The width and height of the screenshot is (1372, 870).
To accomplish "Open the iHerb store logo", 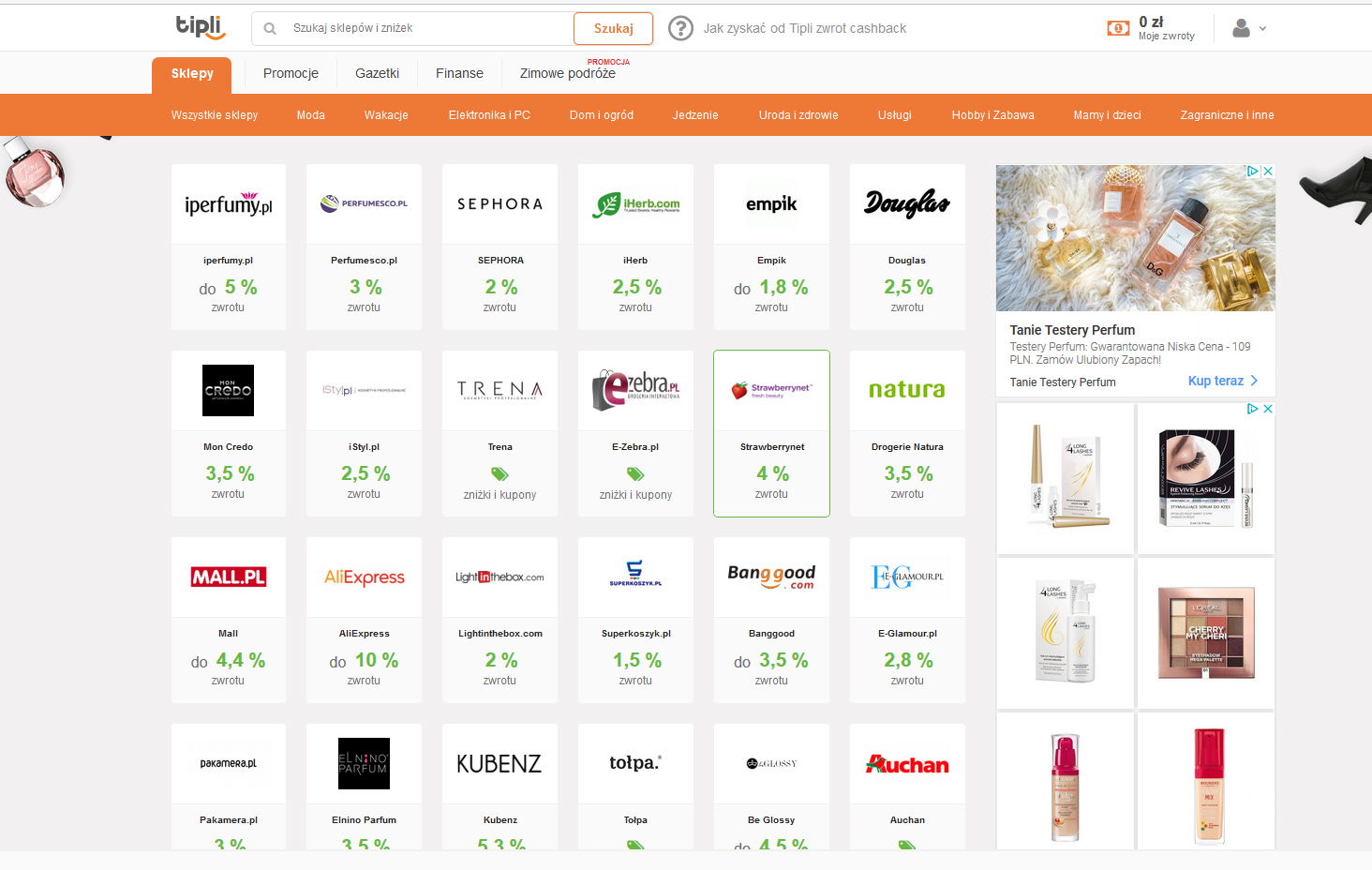I will click(x=635, y=204).
